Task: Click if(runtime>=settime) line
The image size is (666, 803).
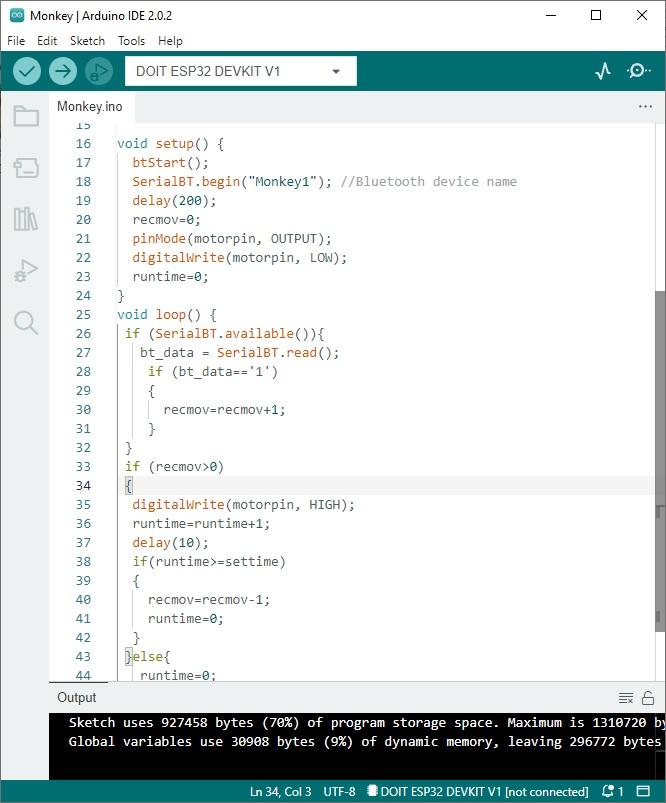Action: pos(209,562)
